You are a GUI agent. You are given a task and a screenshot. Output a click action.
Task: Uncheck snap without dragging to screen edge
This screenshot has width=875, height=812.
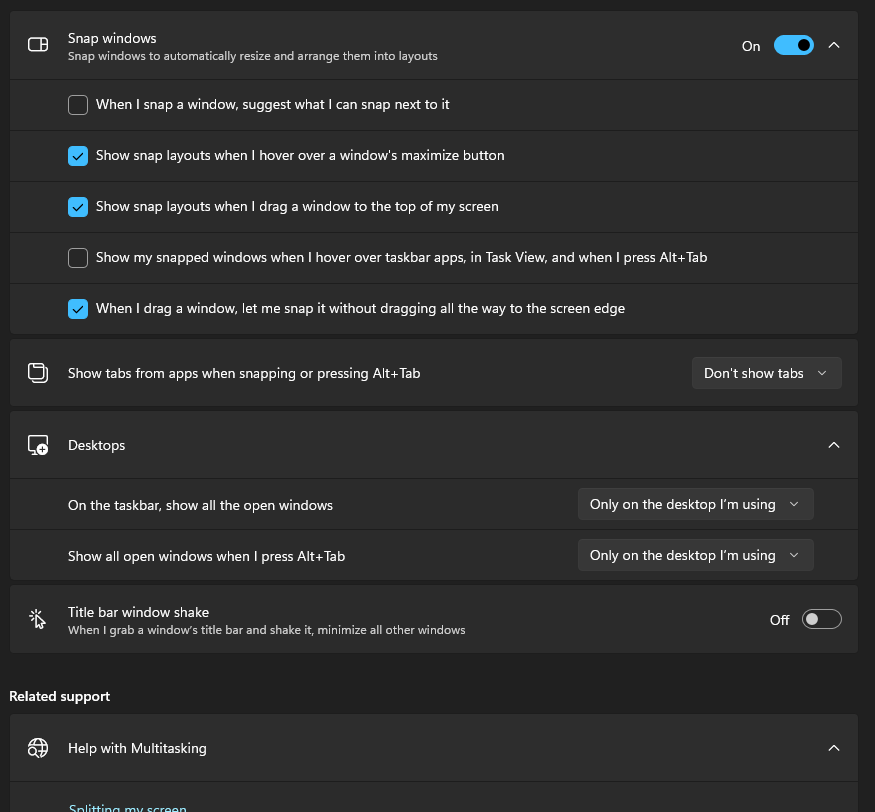78,308
